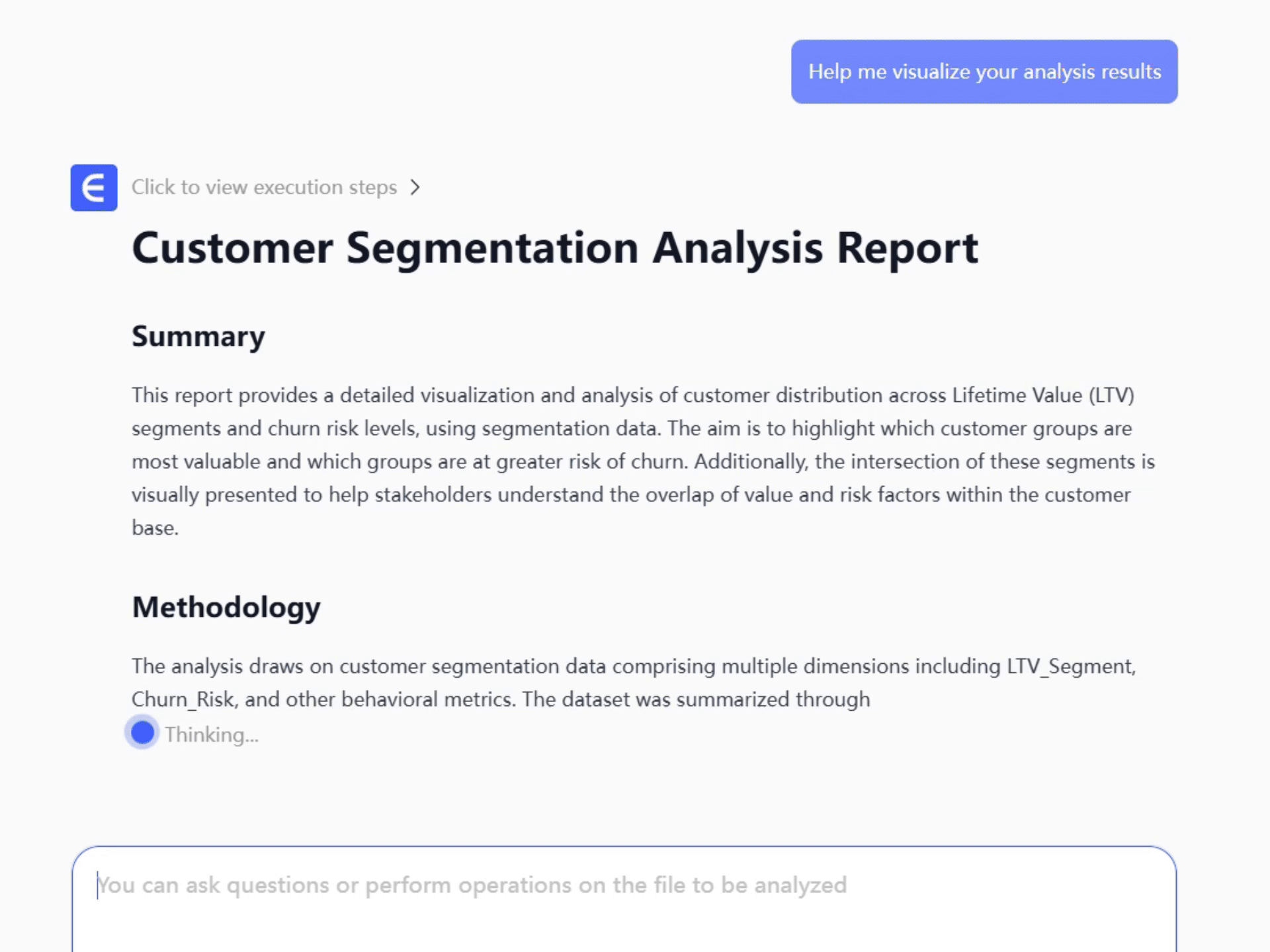The height and width of the screenshot is (952, 1270).
Task: Click the word "Churn_Risk" in Methodology paragraph
Action: tap(183, 699)
